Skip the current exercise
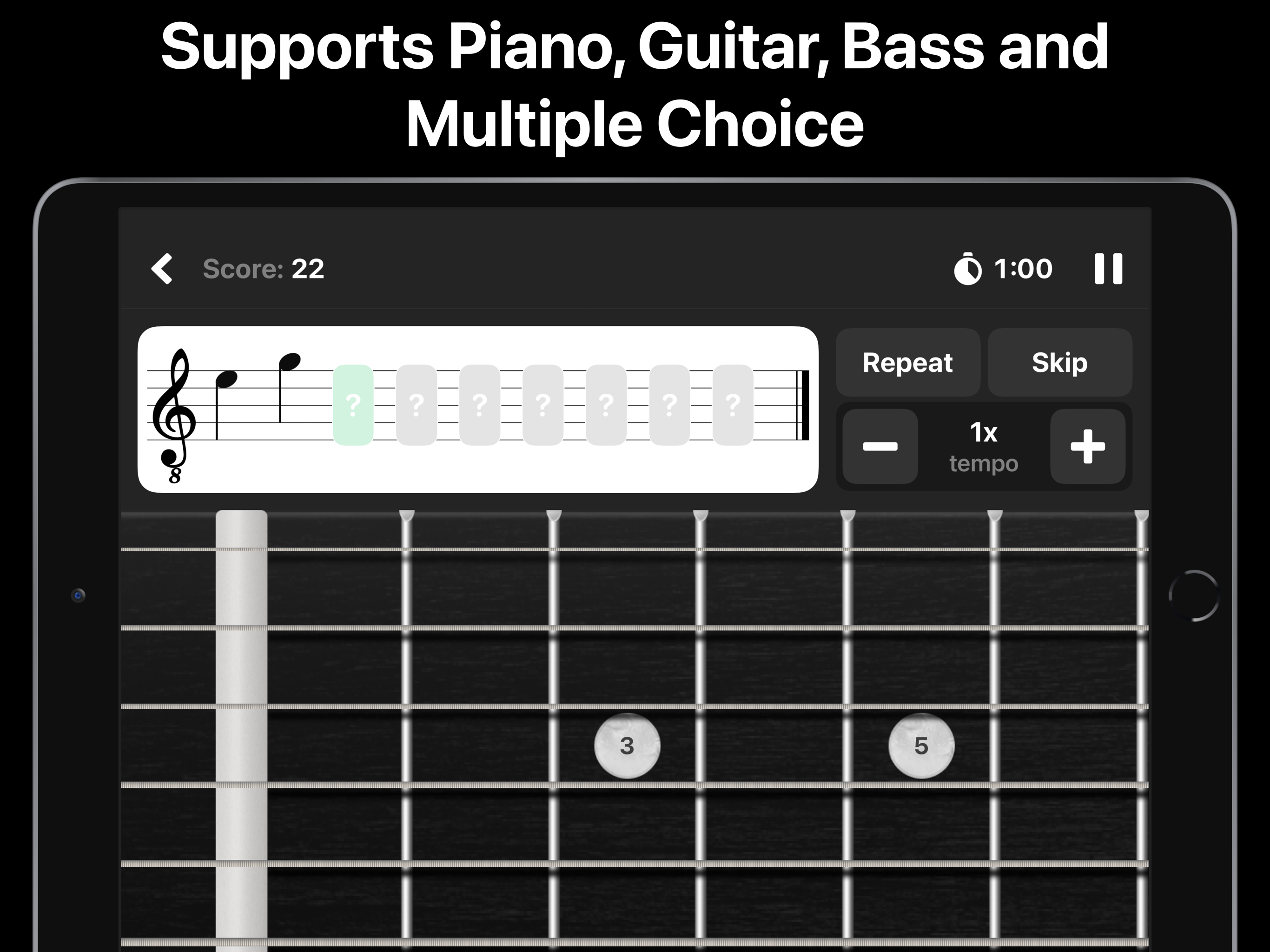1270x952 pixels. tap(1059, 362)
